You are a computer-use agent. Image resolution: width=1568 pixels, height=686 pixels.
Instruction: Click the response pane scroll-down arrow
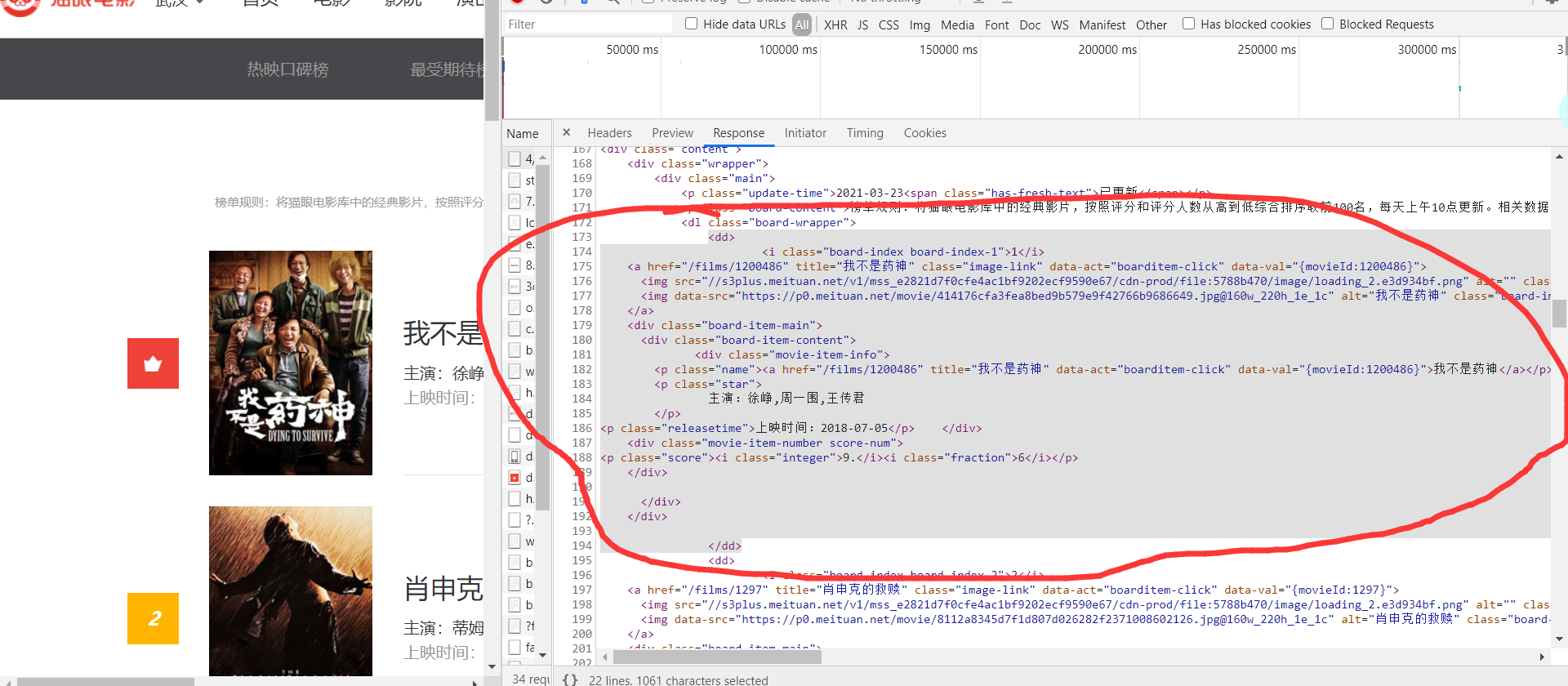click(1559, 639)
